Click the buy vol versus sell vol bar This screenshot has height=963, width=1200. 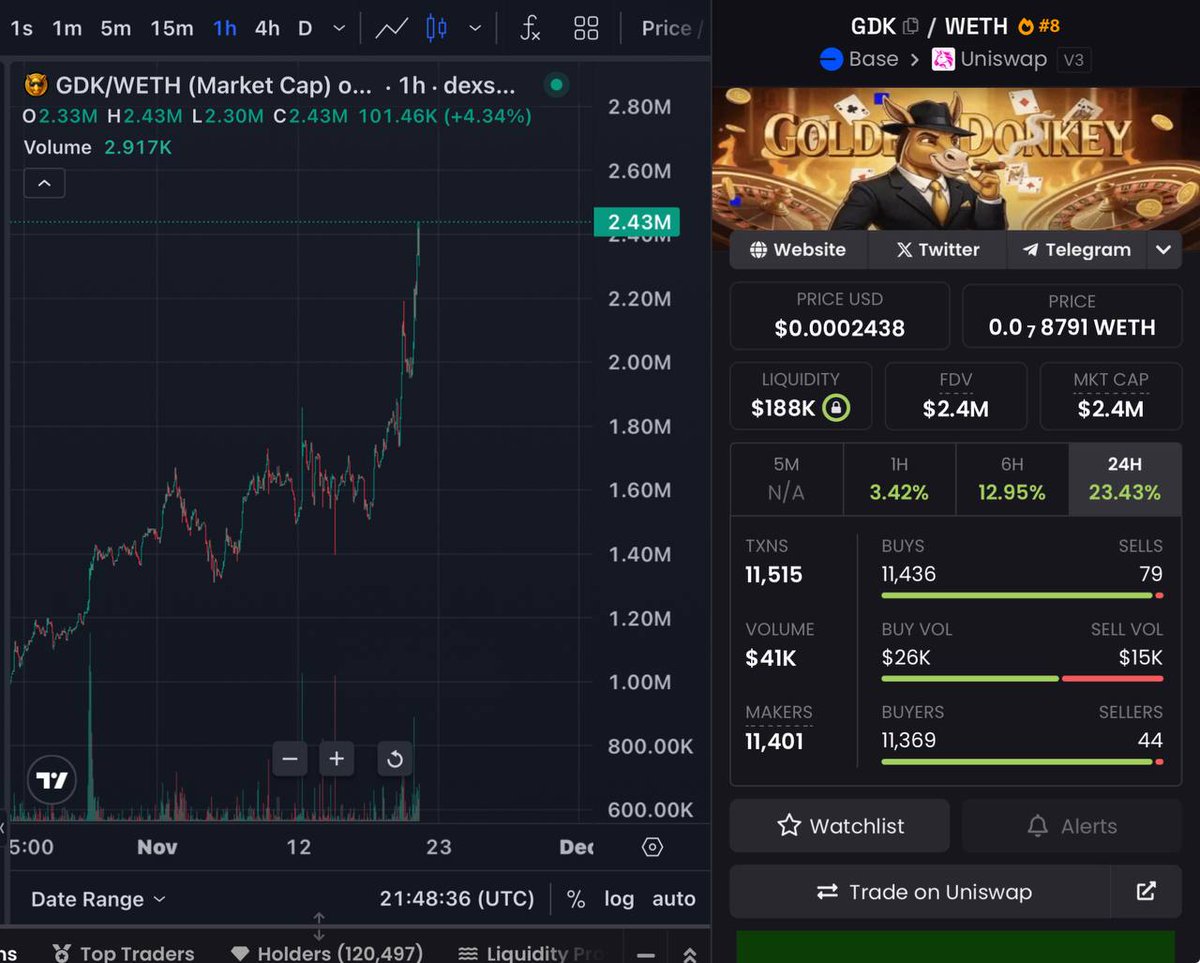pyautogui.click(x=1022, y=679)
